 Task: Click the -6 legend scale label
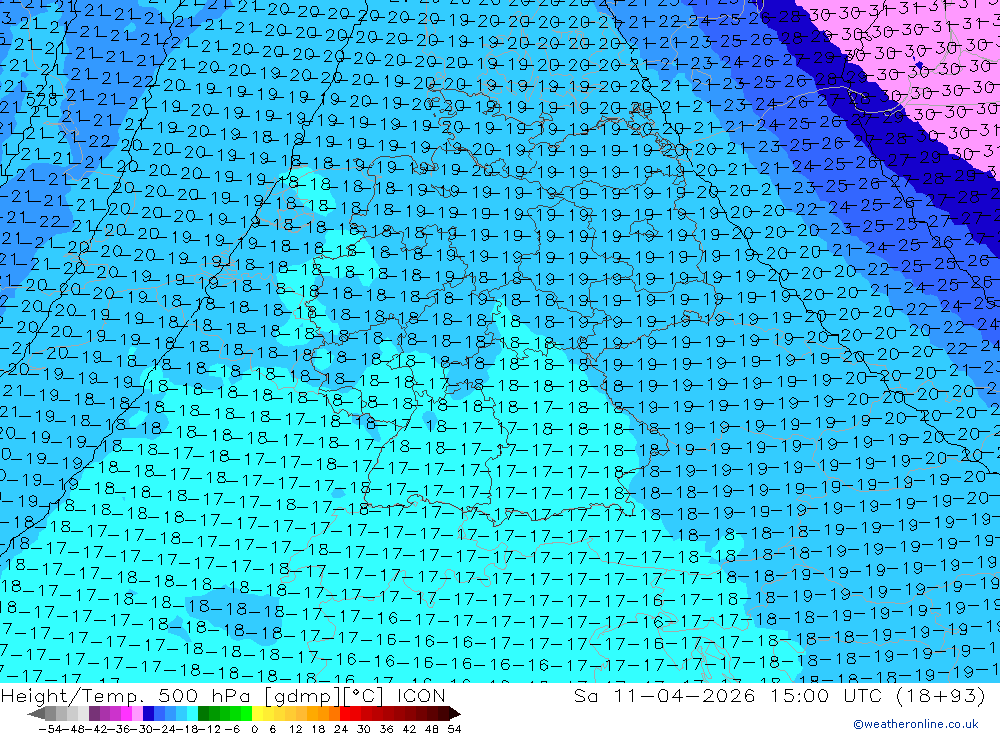(x=233, y=729)
